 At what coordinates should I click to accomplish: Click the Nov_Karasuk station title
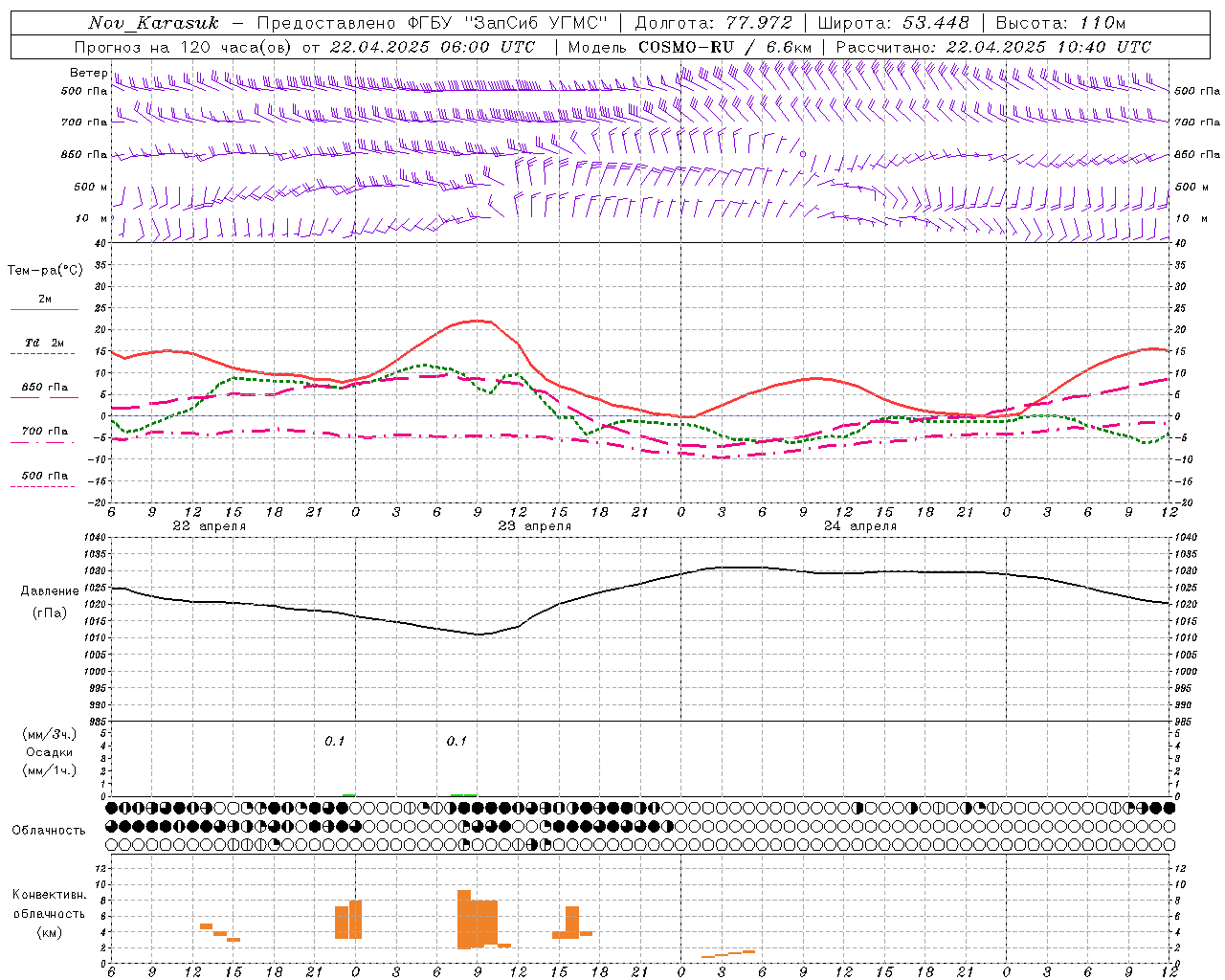153,23
